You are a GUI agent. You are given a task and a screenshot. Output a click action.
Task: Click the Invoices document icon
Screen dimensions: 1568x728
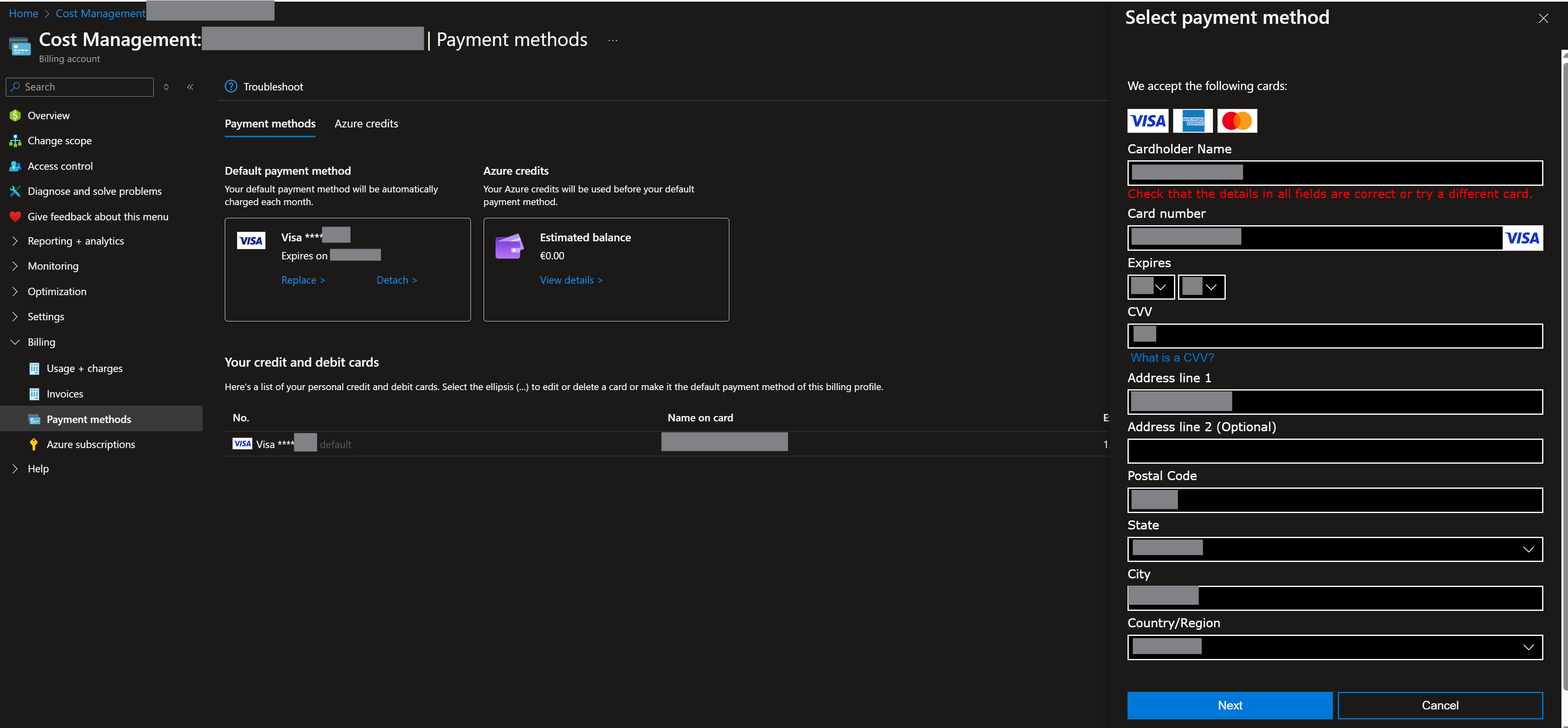coord(35,394)
